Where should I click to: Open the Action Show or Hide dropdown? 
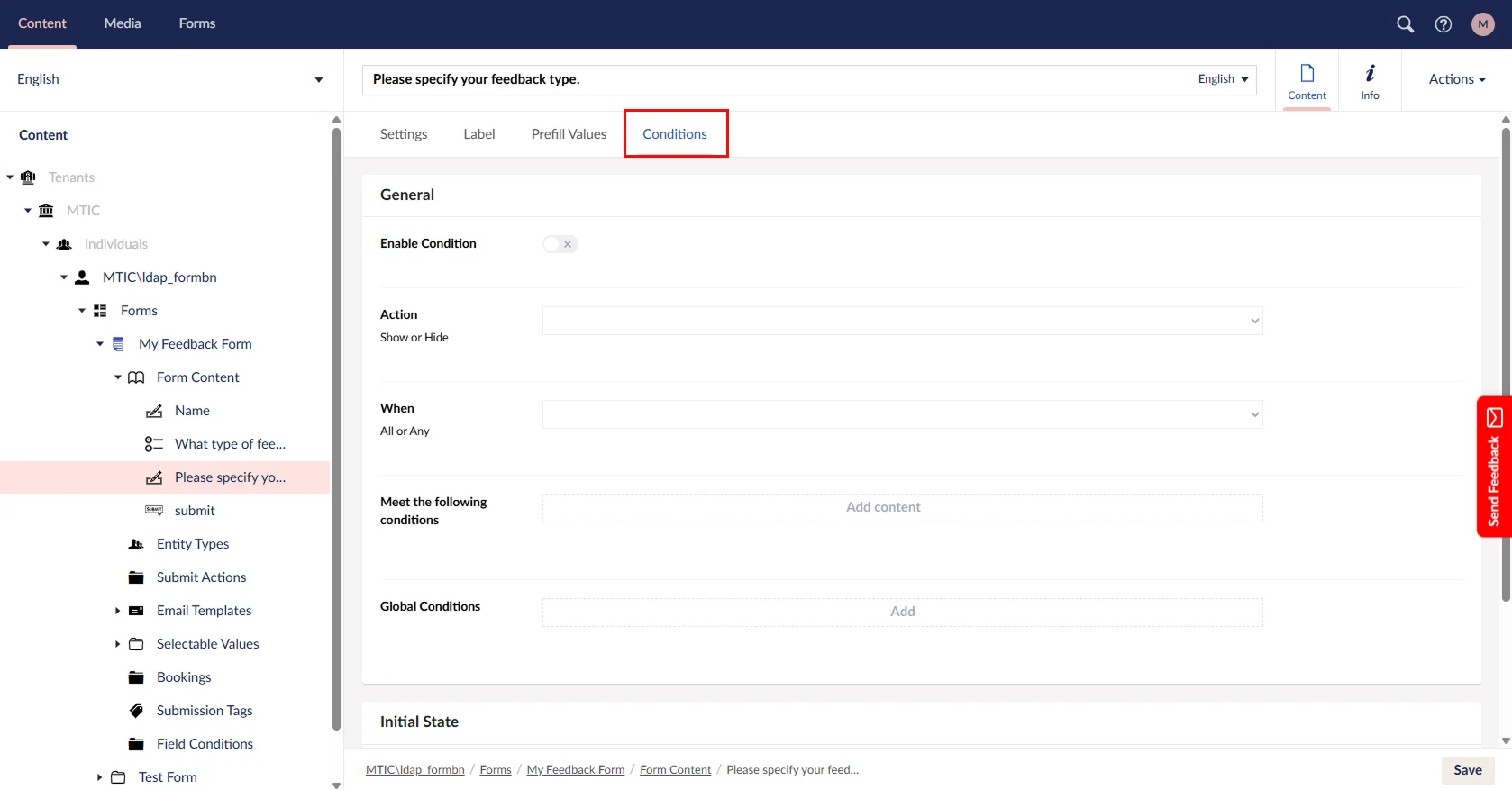pyautogui.click(x=902, y=321)
